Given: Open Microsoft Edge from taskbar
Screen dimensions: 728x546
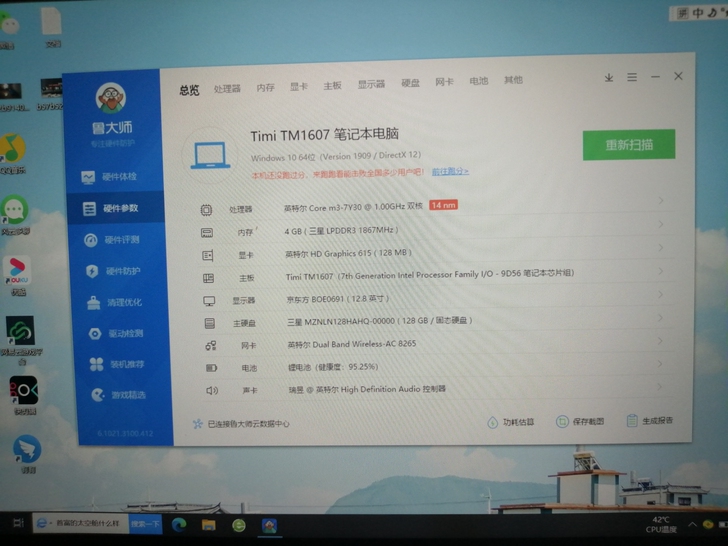Looking at the screenshot, I should tap(179, 525).
